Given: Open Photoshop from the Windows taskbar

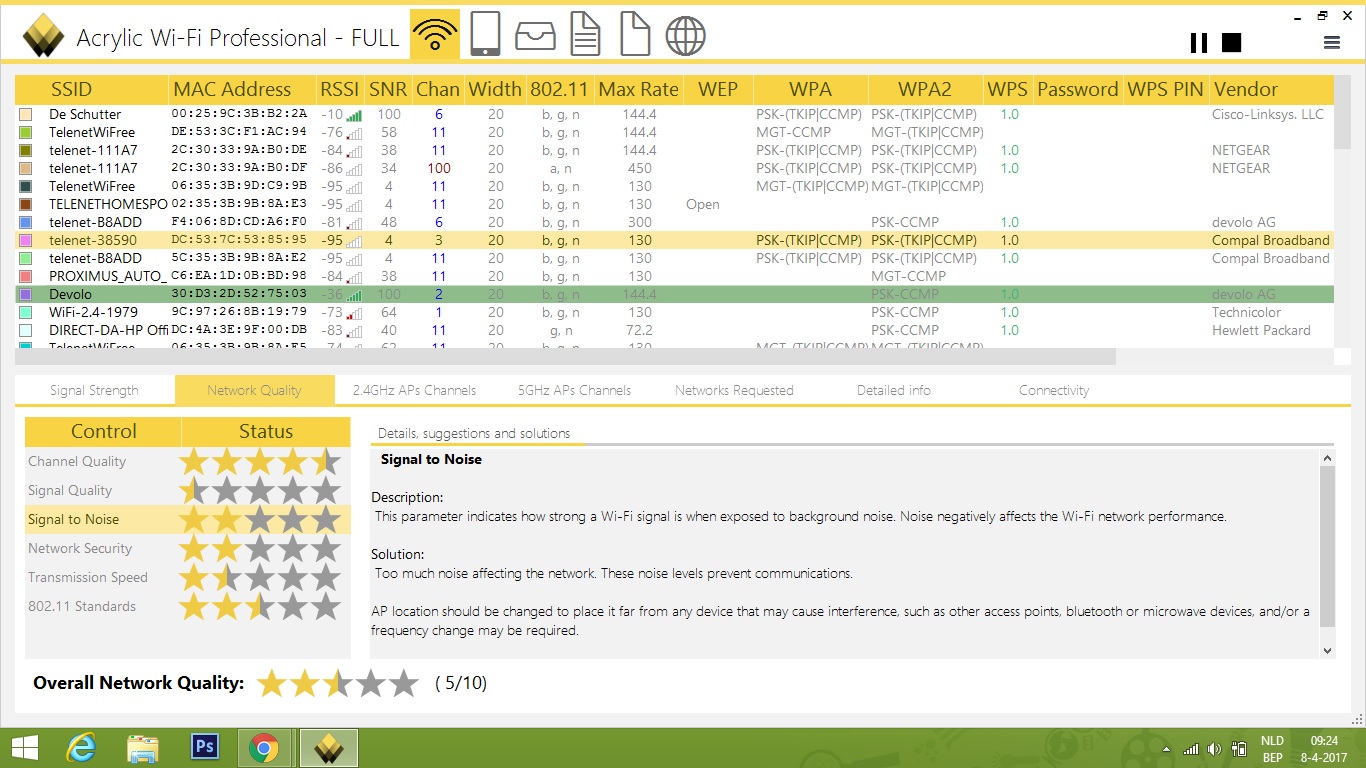Looking at the screenshot, I should 205,747.
